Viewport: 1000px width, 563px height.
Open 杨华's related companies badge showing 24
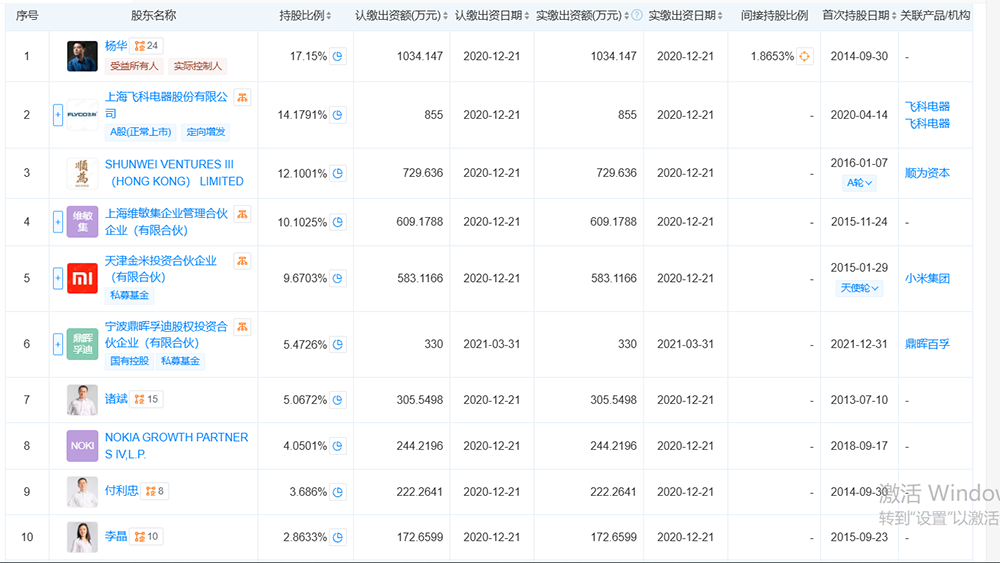147,46
